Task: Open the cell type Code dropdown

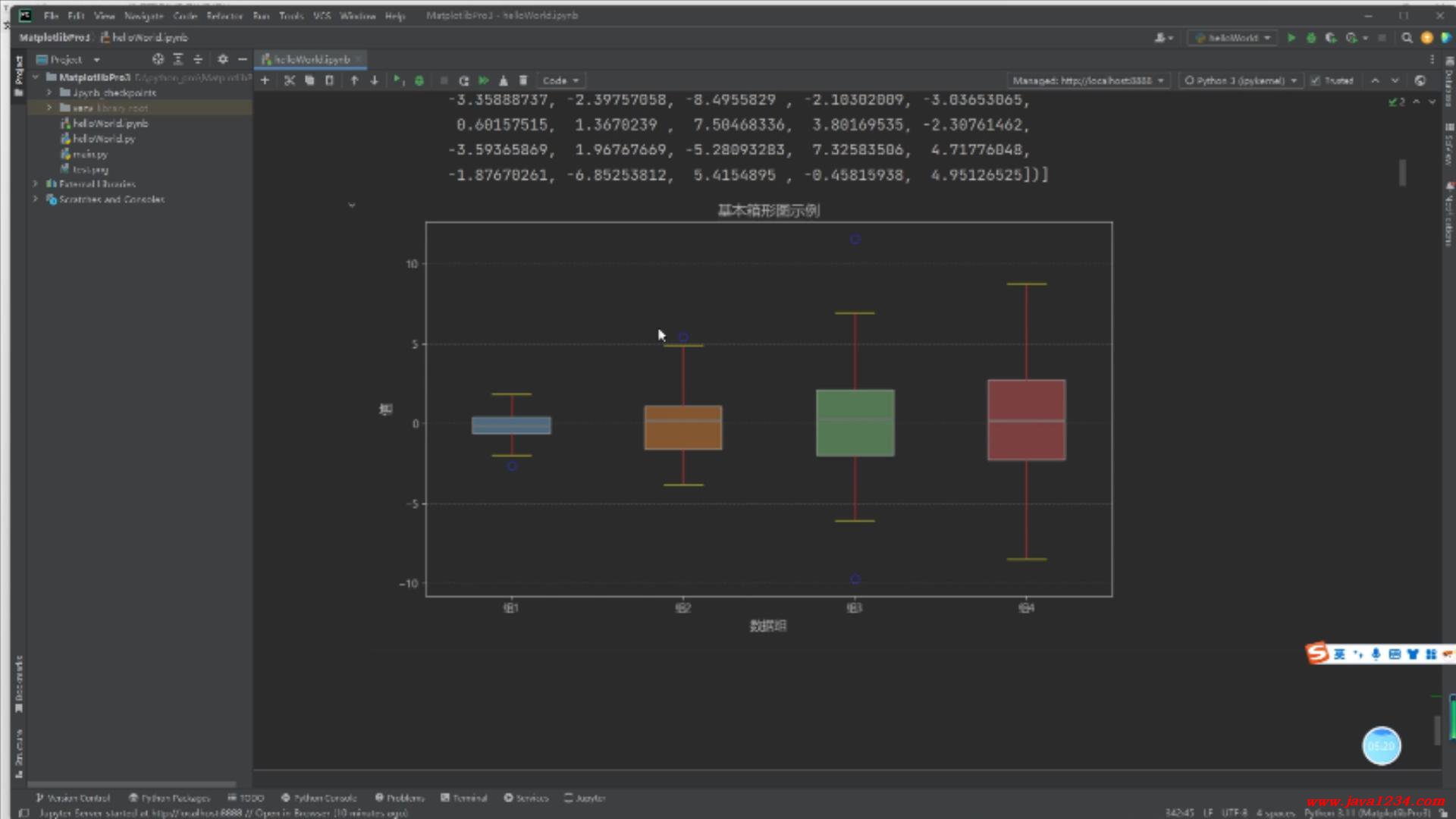Action: pyautogui.click(x=560, y=80)
